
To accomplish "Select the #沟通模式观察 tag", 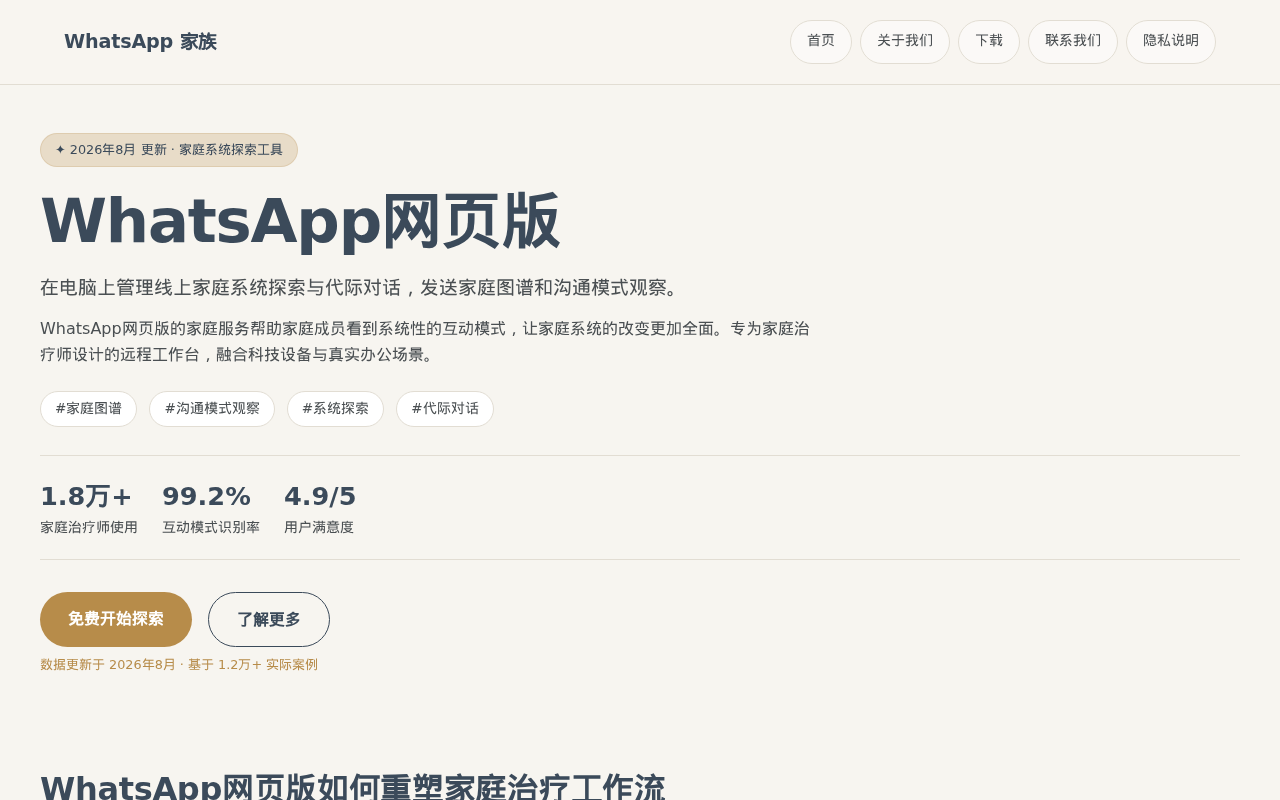I will pos(212,409).
